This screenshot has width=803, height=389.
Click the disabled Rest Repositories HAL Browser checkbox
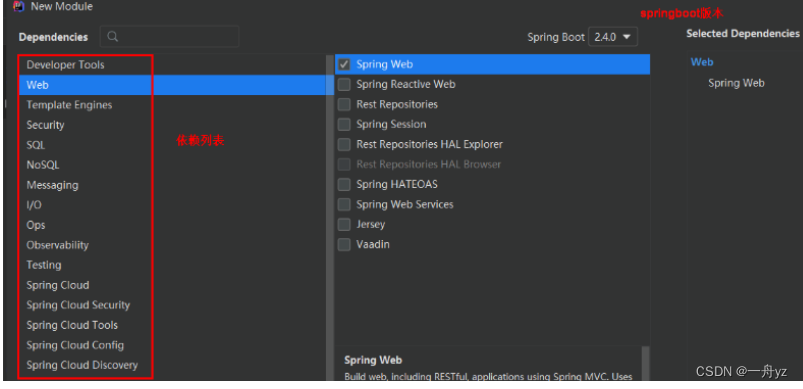[x=344, y=164]
